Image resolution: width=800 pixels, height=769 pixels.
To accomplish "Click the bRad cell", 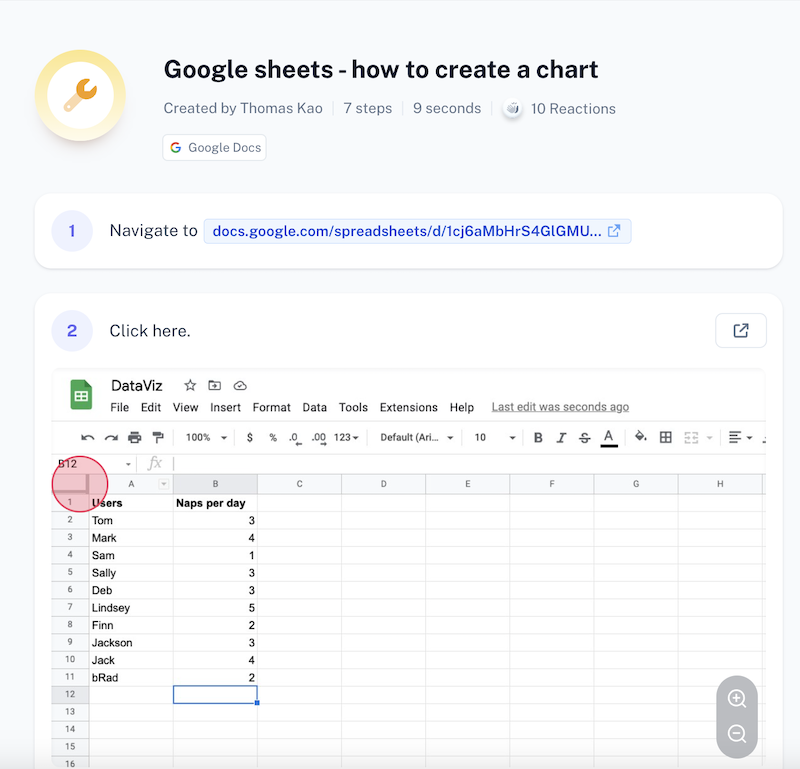I will [131, 678].
